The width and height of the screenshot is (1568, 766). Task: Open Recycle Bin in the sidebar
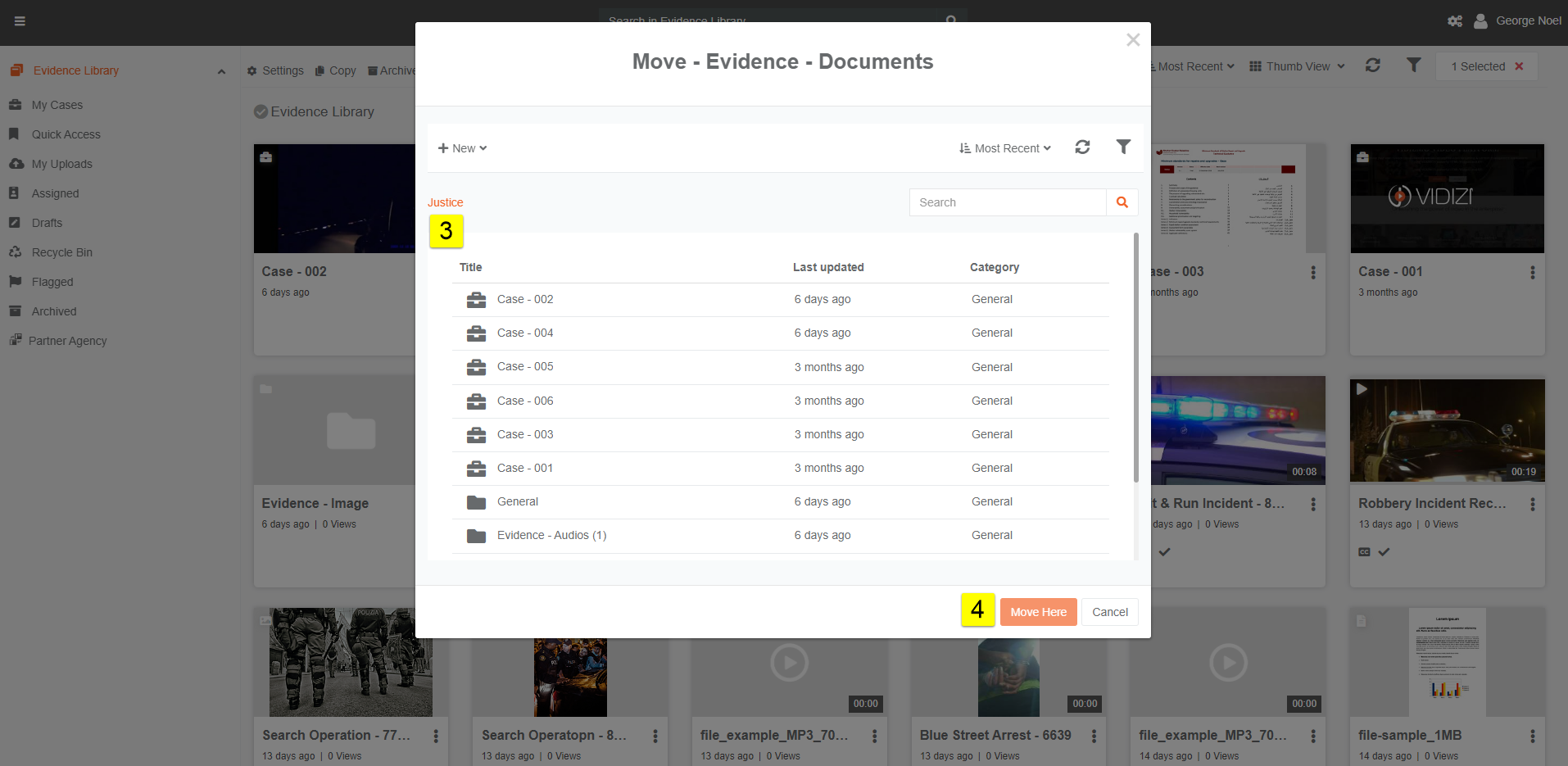pos(61,252)
